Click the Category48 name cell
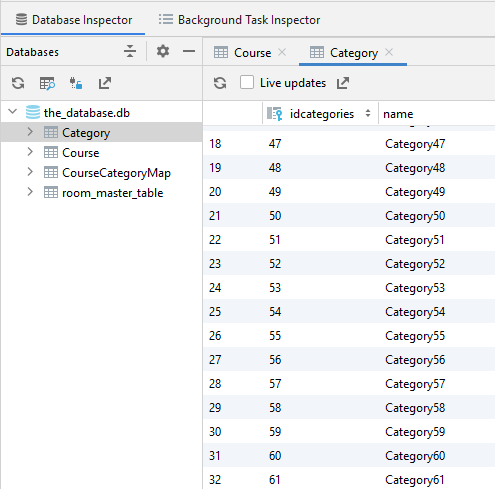The width and height of the screenshot is (495, 489). [415, 168]
